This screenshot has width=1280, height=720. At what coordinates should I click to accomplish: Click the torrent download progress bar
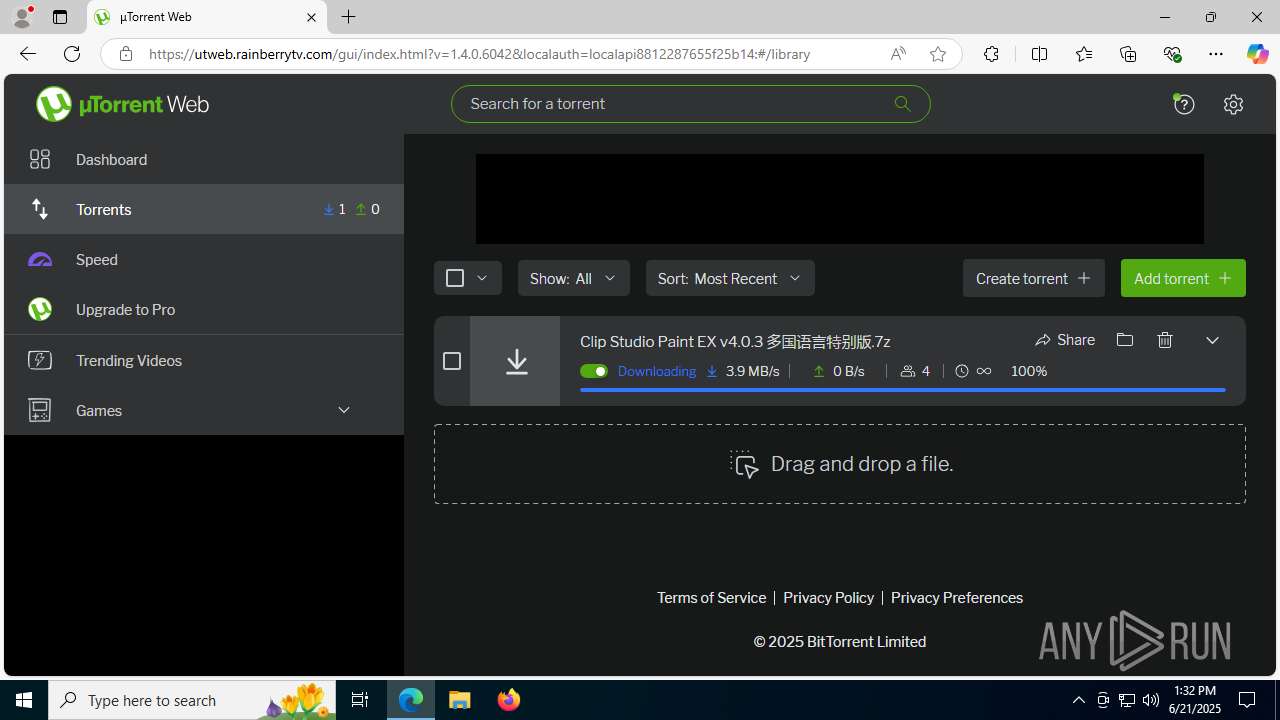pyautogui.click(x=903, y=390)
